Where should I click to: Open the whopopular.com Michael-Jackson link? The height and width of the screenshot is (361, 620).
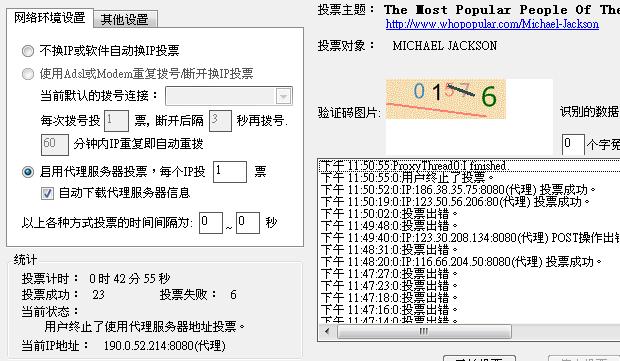pyautogui.click(x=492, y=24)
